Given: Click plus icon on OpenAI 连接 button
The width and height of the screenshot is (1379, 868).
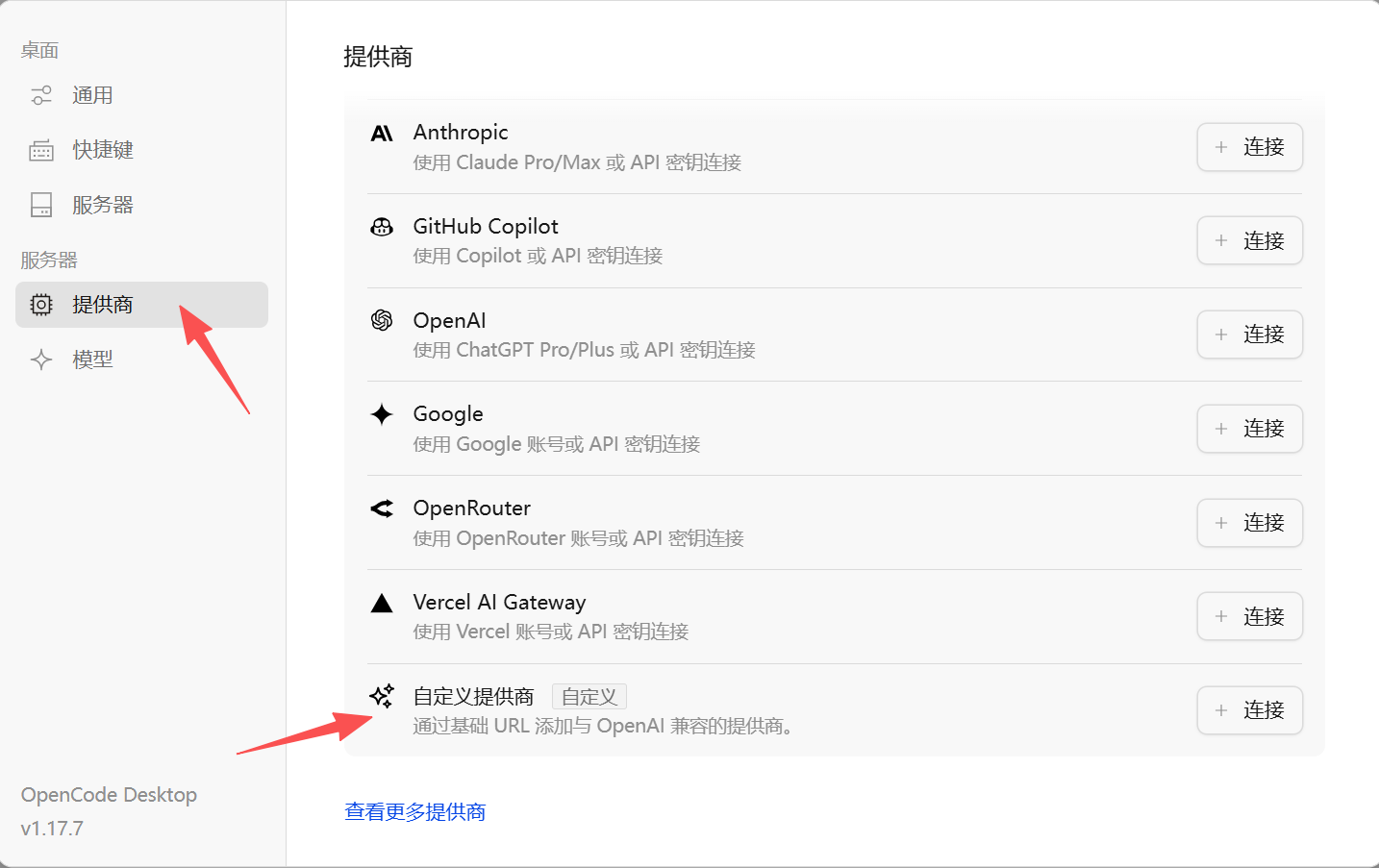Looking at the screenshot, I should pos(1221,335).
